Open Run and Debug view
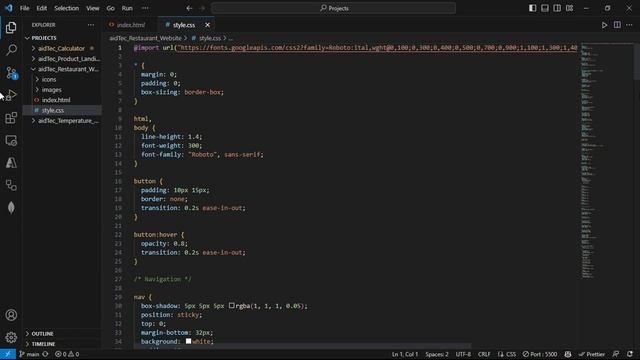 11,96
